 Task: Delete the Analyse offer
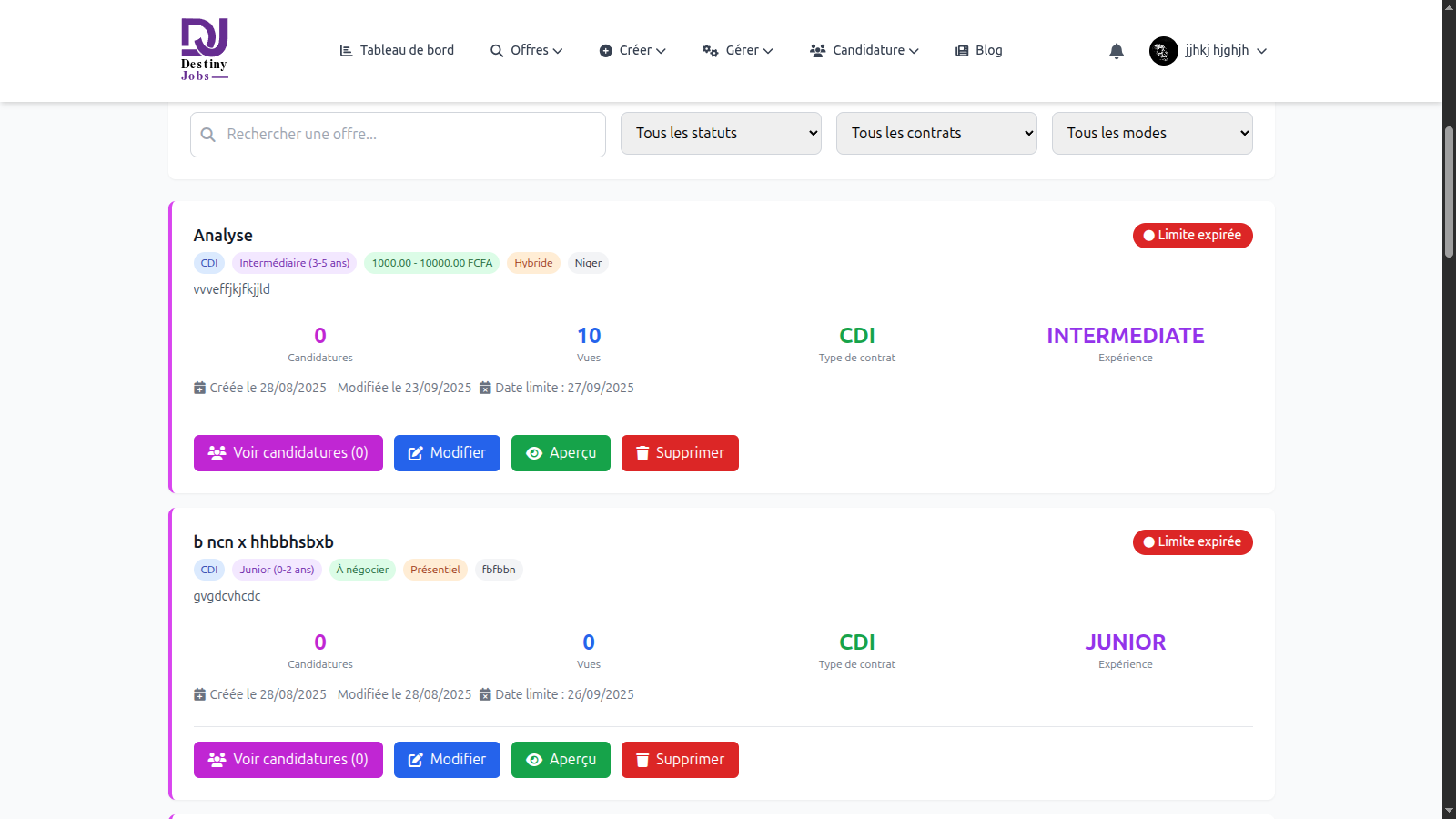680,453
